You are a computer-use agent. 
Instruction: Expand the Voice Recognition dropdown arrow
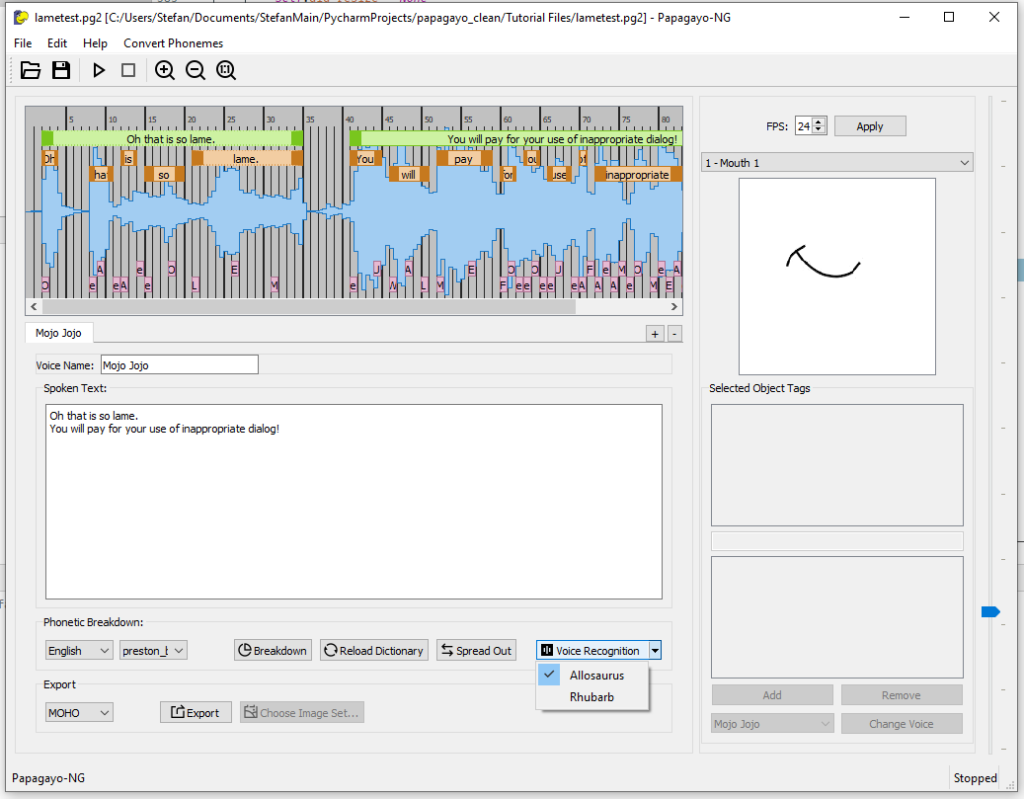click(655, 651)
